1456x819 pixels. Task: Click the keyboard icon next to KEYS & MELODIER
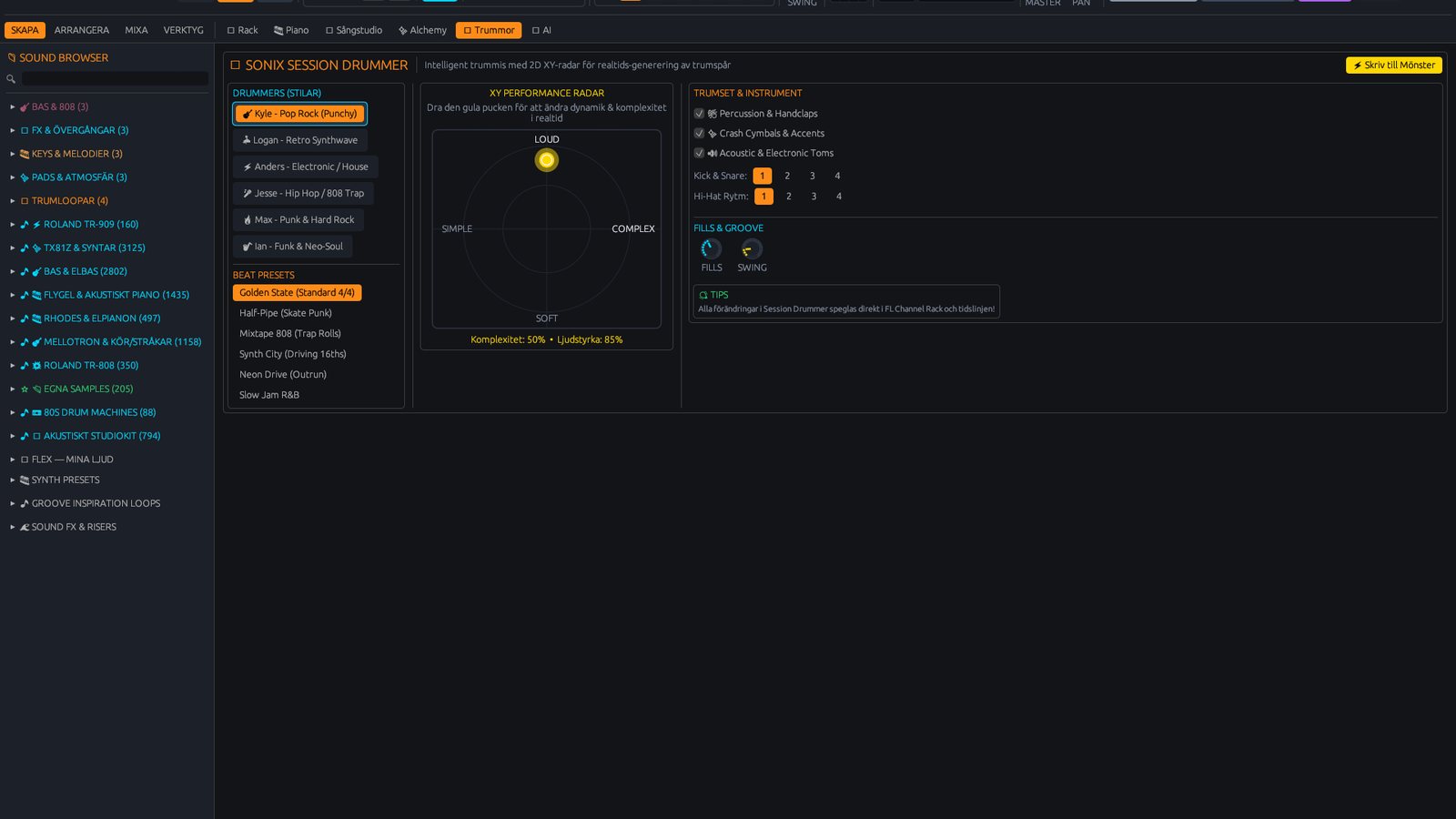(25, 154)
